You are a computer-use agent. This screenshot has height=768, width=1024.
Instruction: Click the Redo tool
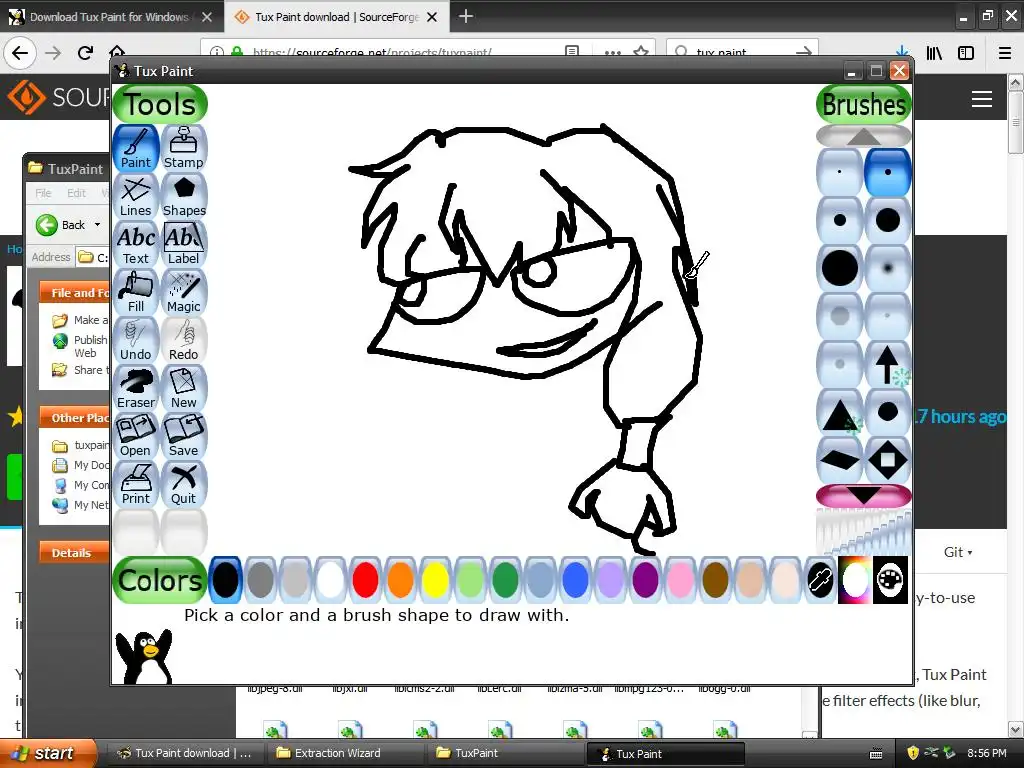[184, 340]
